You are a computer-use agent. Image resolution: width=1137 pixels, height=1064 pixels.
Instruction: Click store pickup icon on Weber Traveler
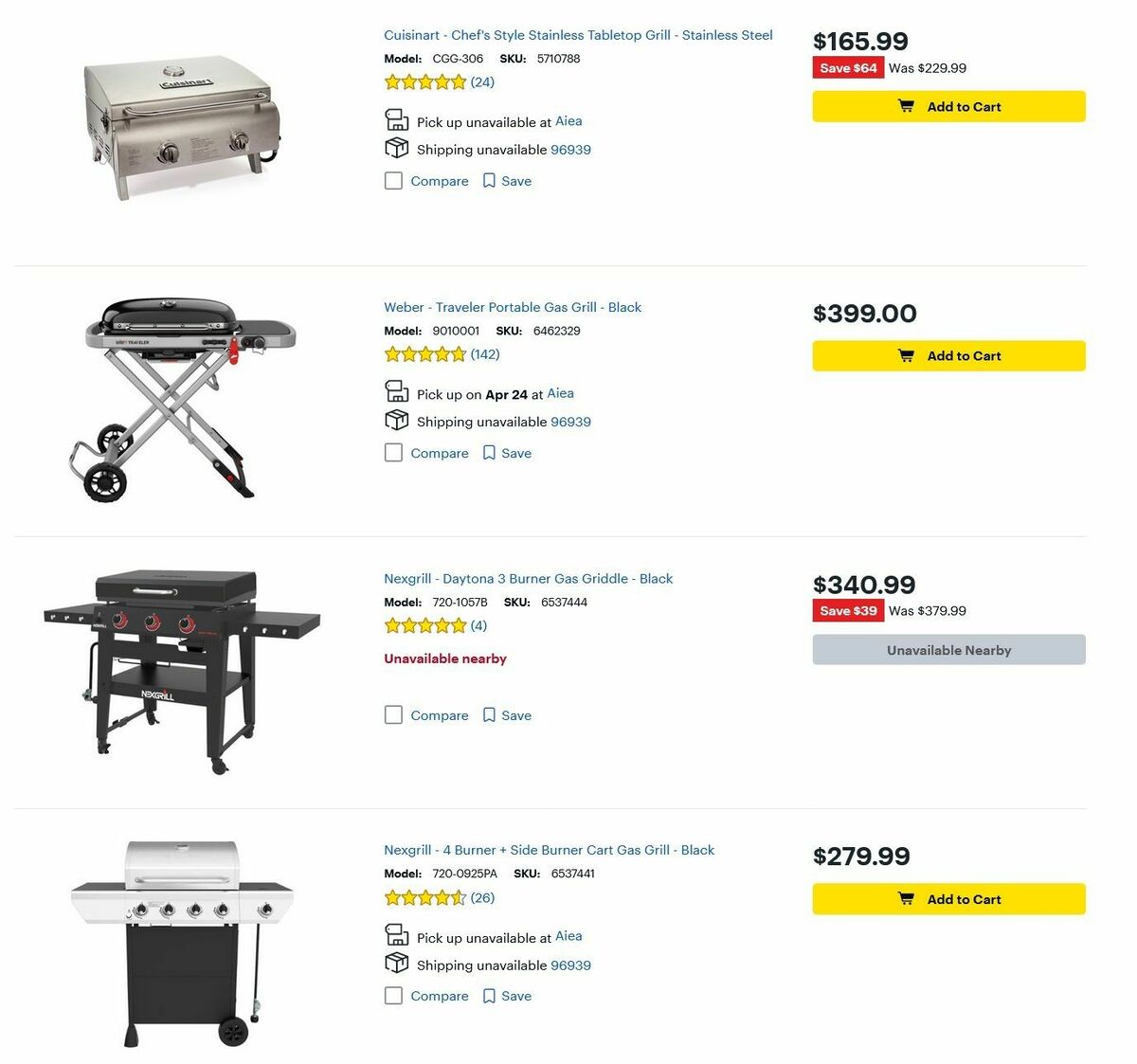(396, 391)
